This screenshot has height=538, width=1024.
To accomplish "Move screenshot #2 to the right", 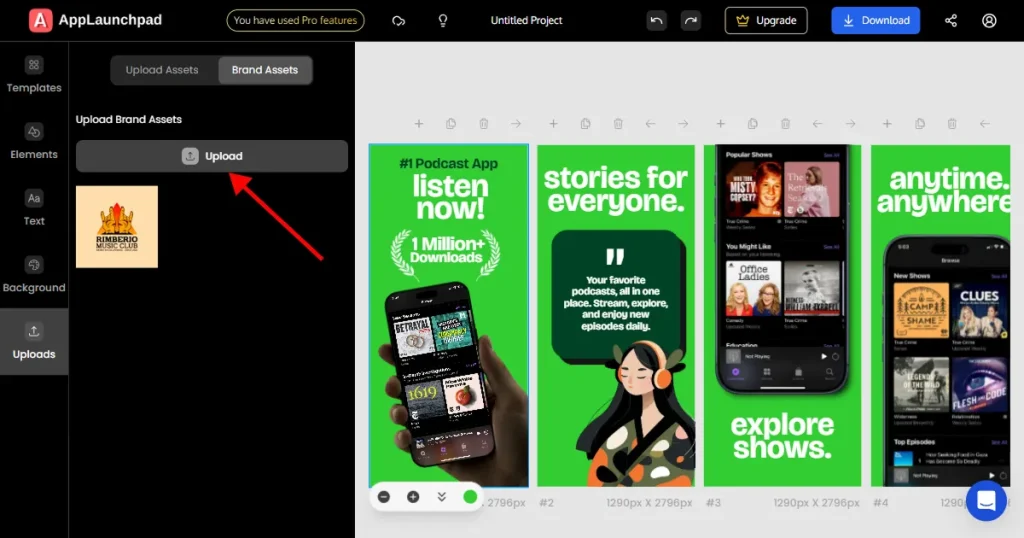I will tap(683, 123).
